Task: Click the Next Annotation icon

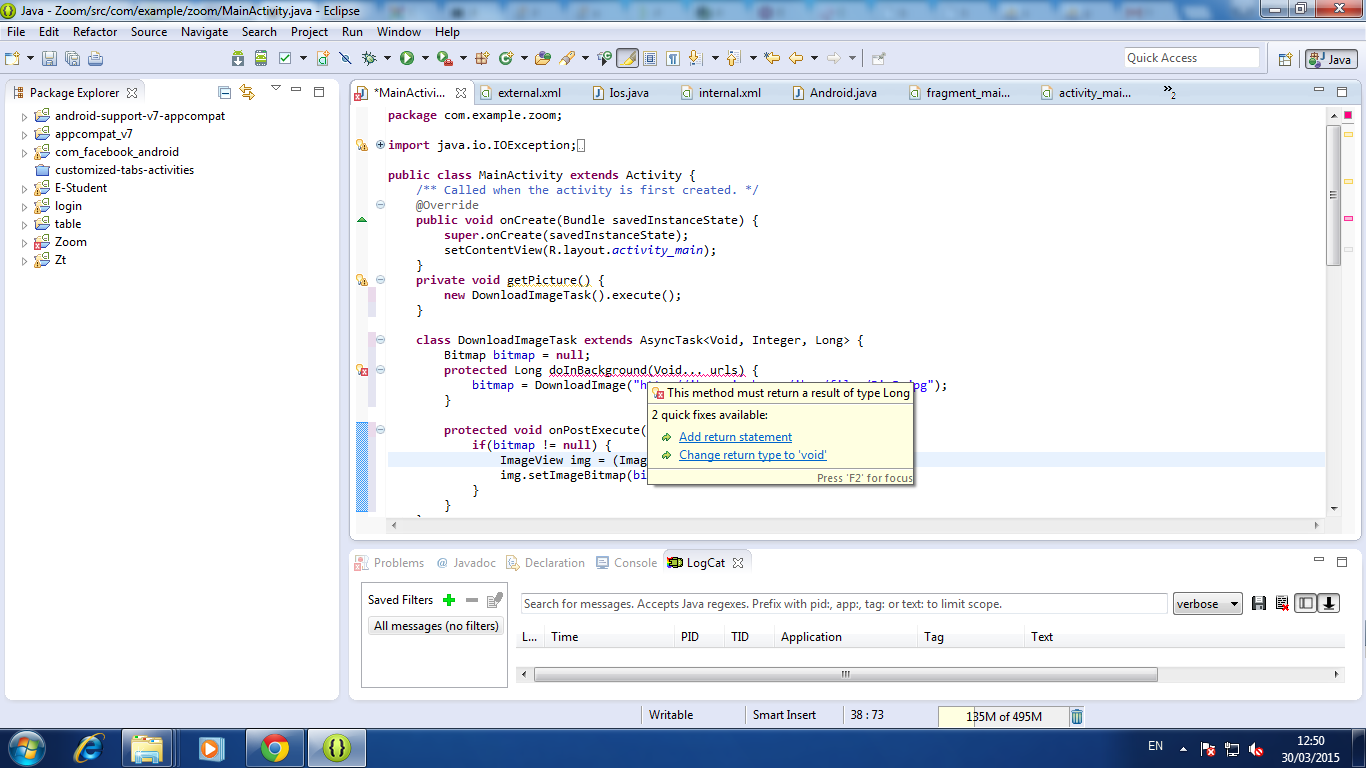Action: (x=695, y=59)
